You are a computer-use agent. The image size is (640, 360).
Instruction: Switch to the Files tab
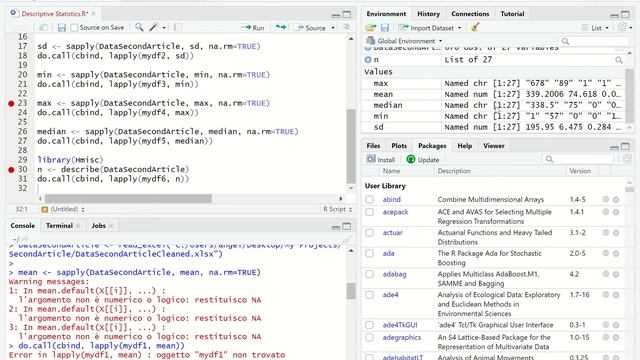point(373,146)
